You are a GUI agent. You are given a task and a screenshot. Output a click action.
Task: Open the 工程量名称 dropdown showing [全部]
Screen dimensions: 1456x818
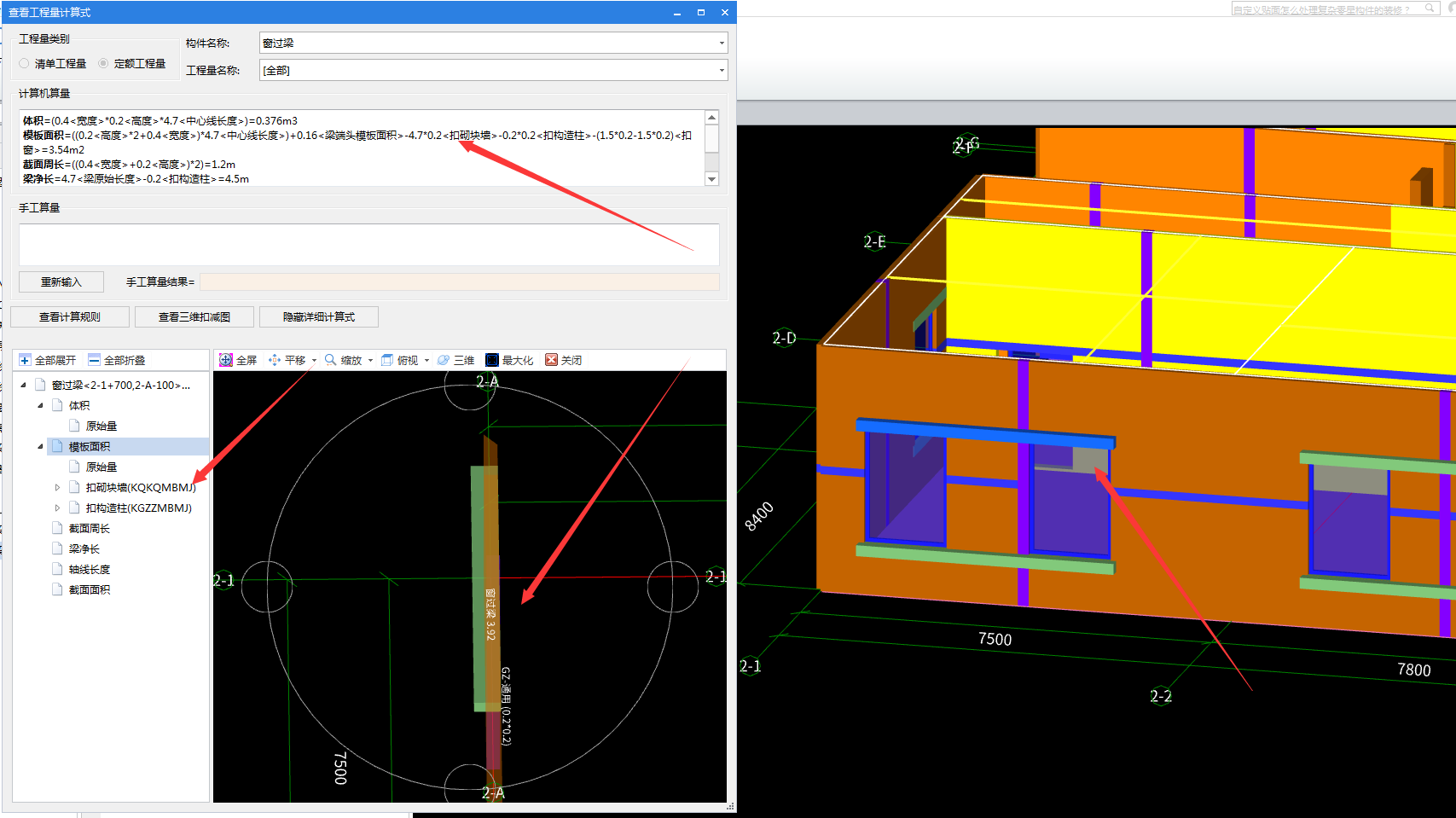pos(493,70)
